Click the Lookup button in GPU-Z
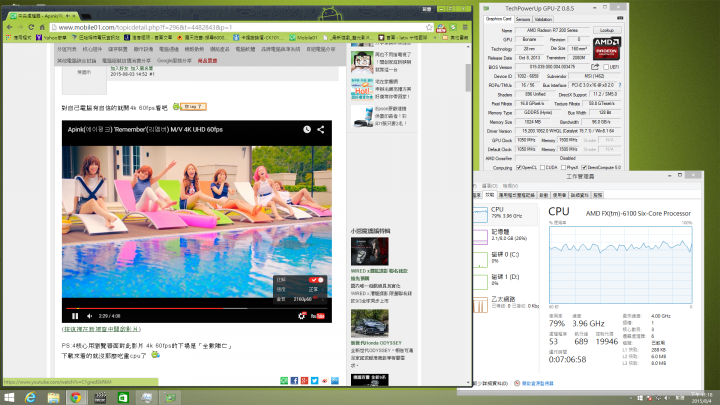The width and height of the screenshot is (720, 405). [607, 30]
